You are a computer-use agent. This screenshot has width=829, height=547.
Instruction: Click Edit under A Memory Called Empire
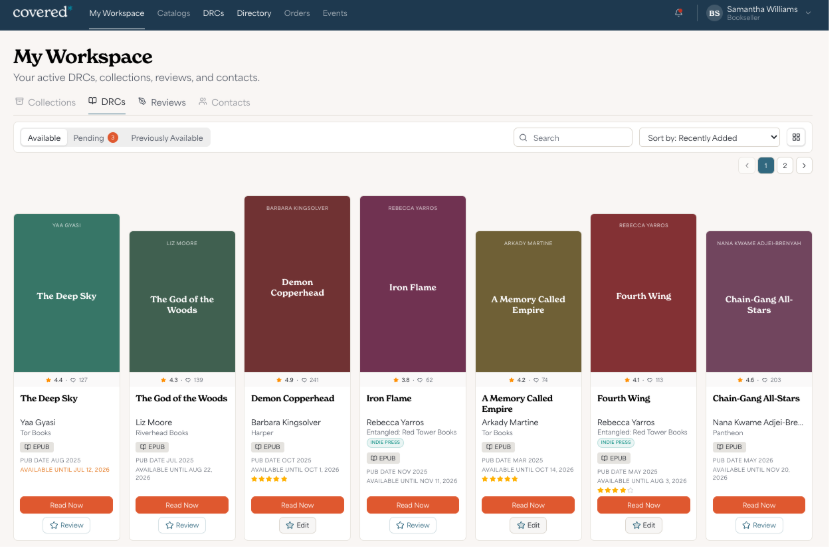(528, 525)
